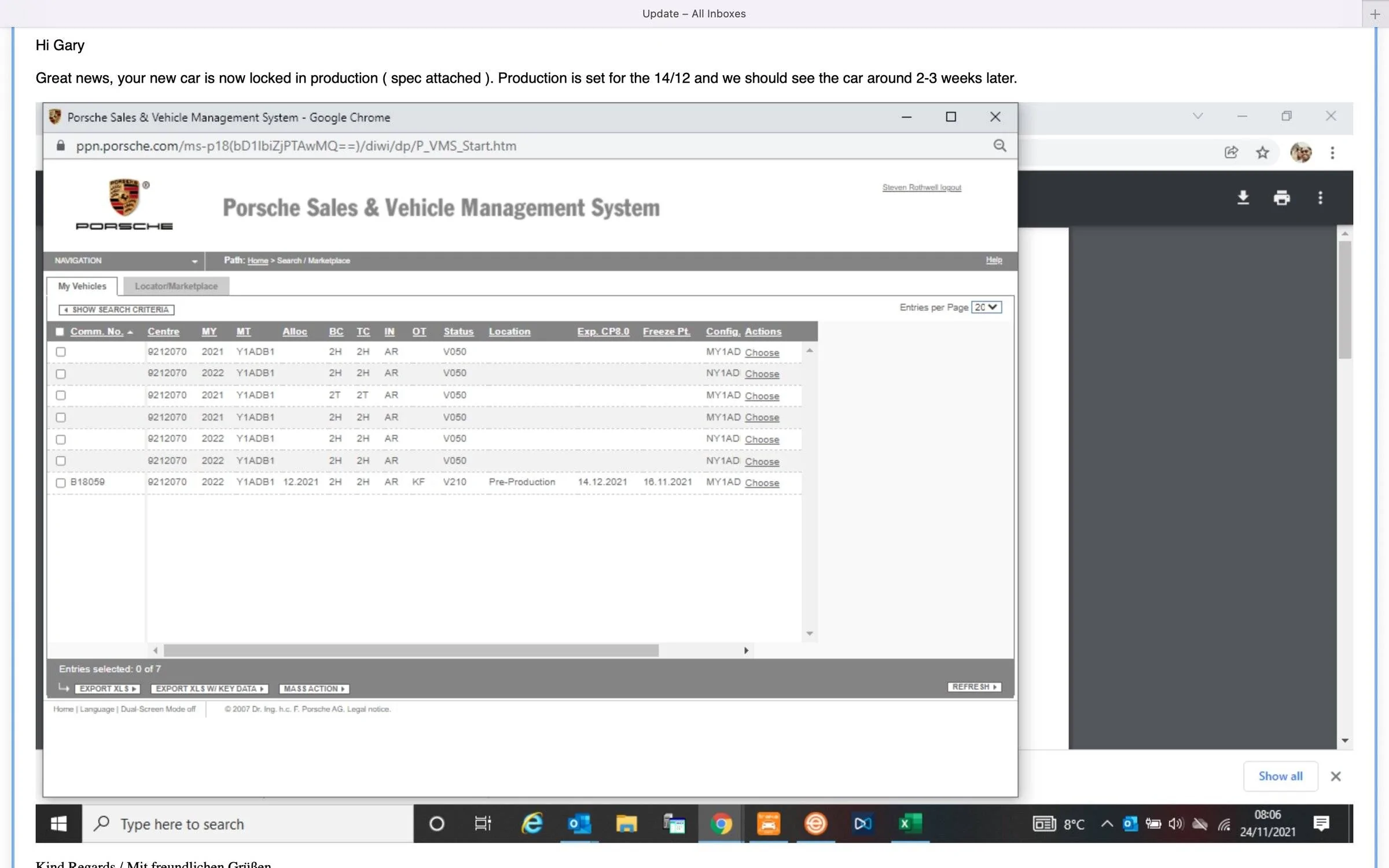Open the Help link
The height and width of the screenshot is (868, 1389).
tap(994, 260)
